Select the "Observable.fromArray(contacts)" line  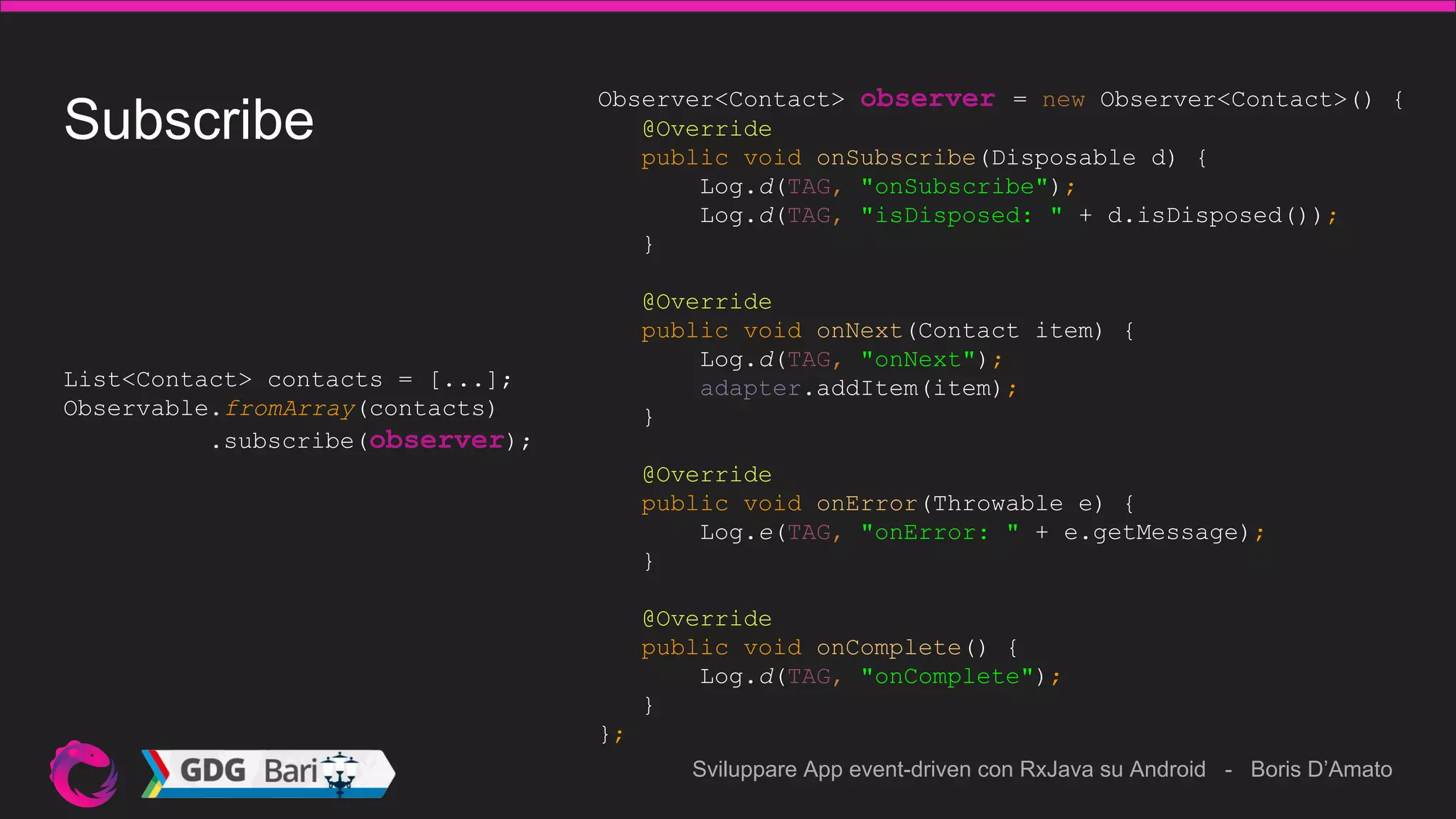tap(279, 409)
